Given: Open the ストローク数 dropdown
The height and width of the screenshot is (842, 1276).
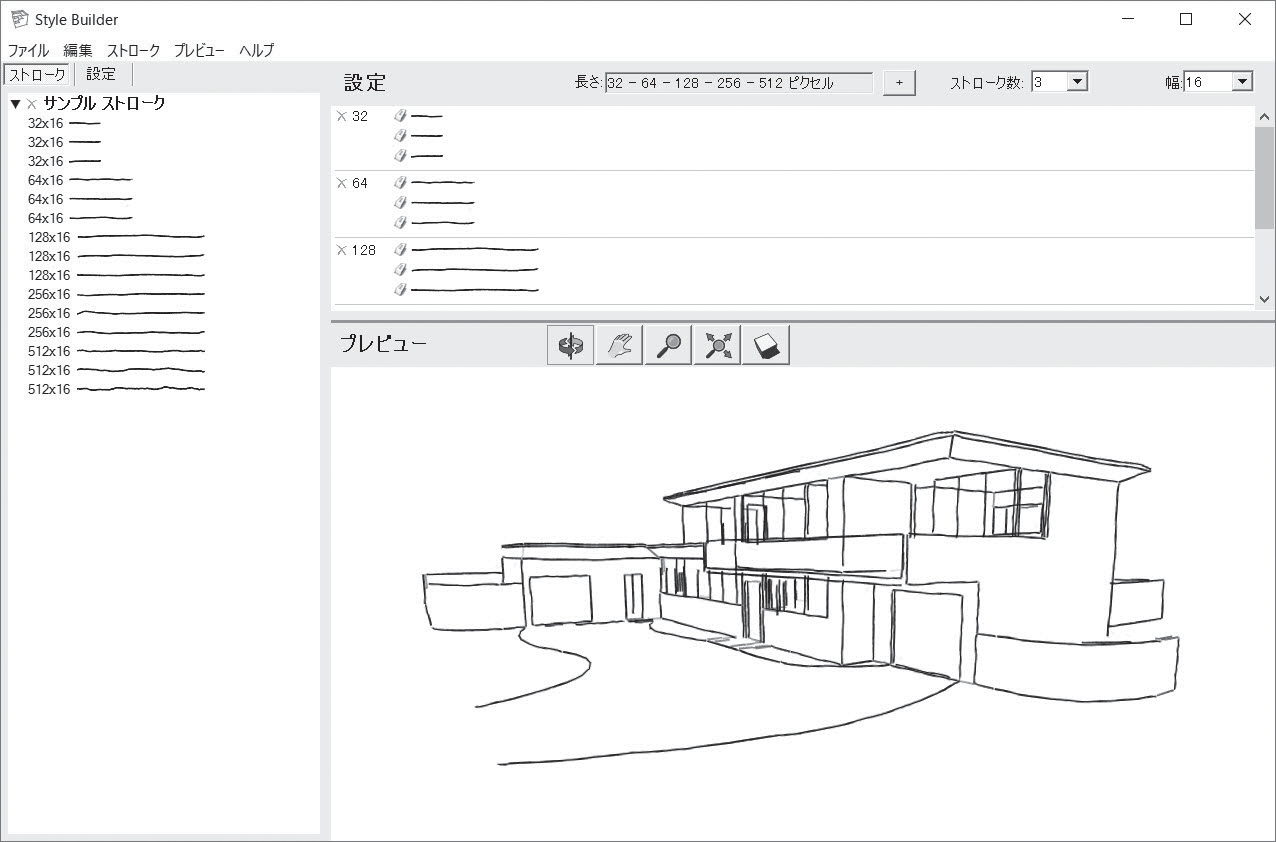Looking at the screenshot, I should (1076, 82).
